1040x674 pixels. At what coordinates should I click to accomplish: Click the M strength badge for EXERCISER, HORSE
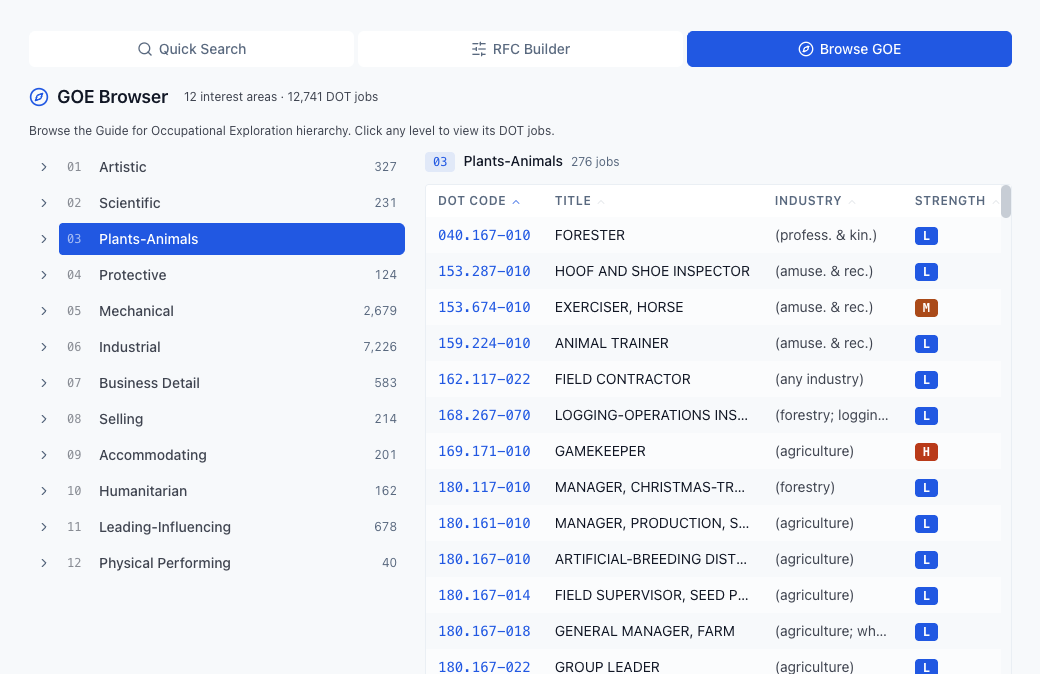tap(926, 308)
